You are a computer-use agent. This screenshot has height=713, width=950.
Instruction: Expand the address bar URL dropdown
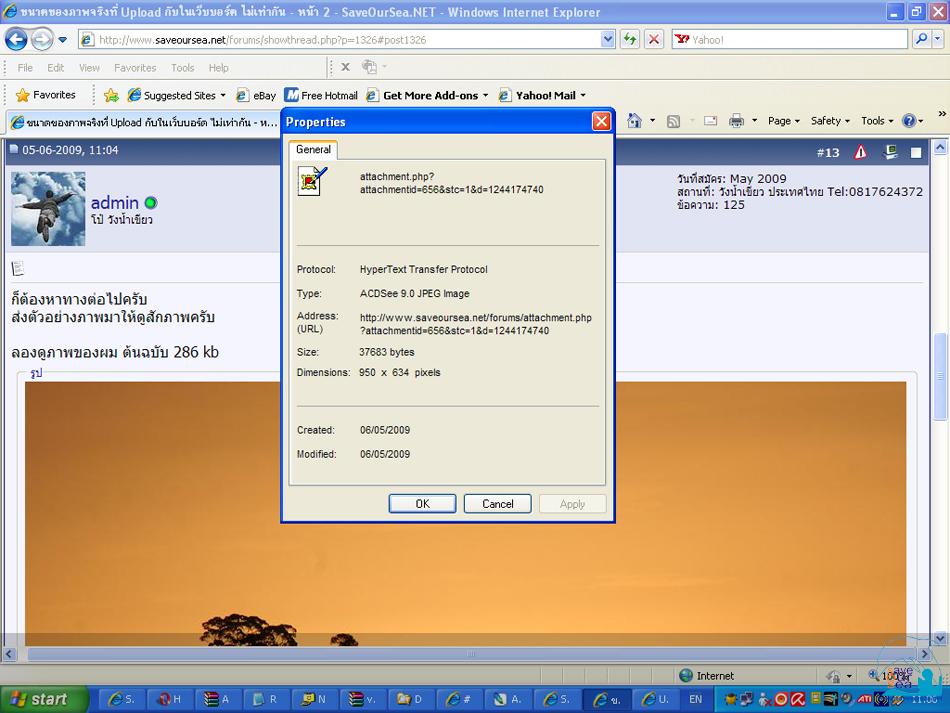click(x=608, y=40)
